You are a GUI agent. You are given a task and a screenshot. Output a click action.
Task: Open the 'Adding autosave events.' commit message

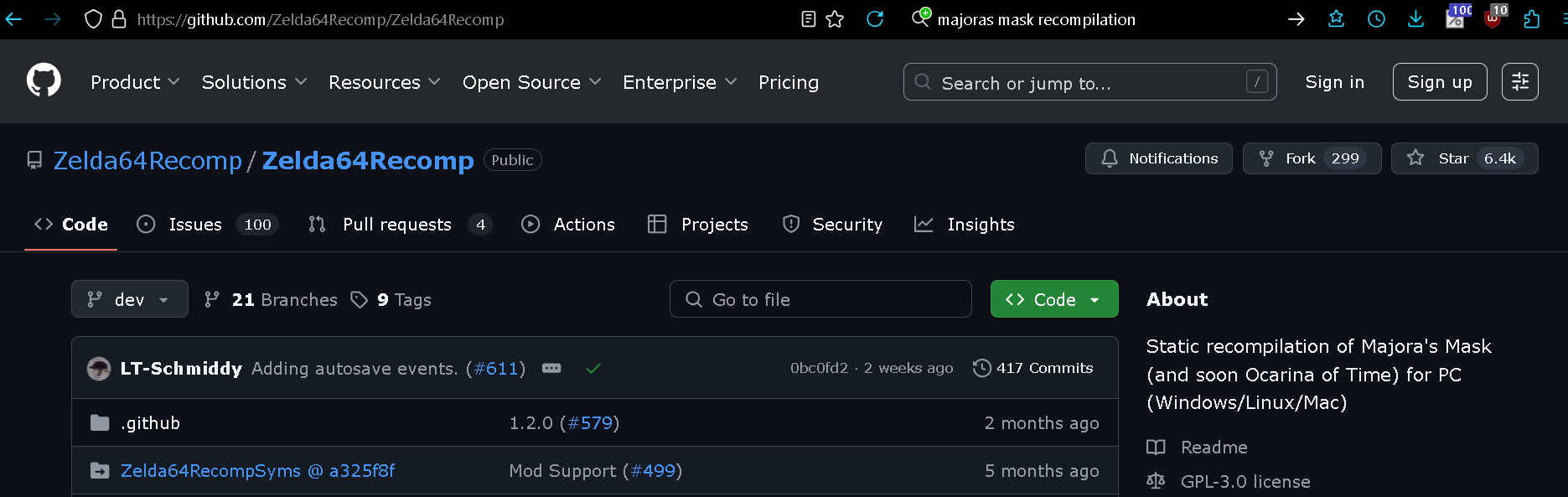point(354,368)
